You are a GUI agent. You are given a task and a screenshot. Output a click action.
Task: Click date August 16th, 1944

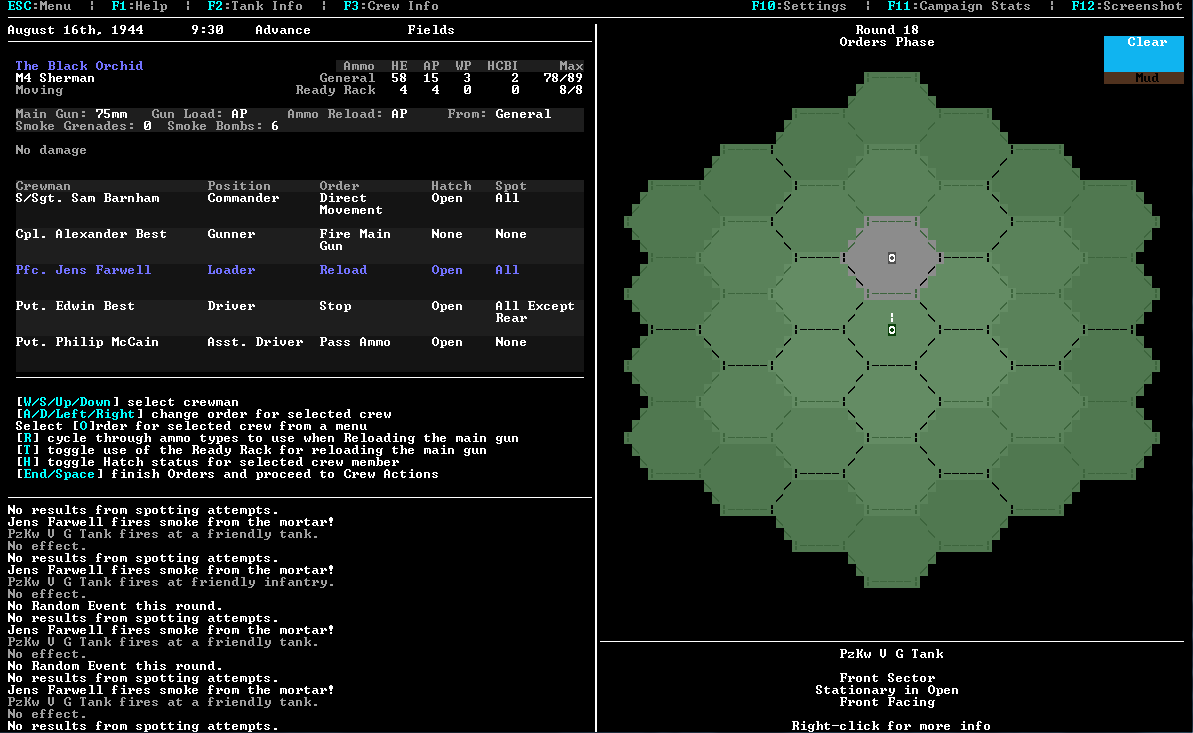point(75,30)
